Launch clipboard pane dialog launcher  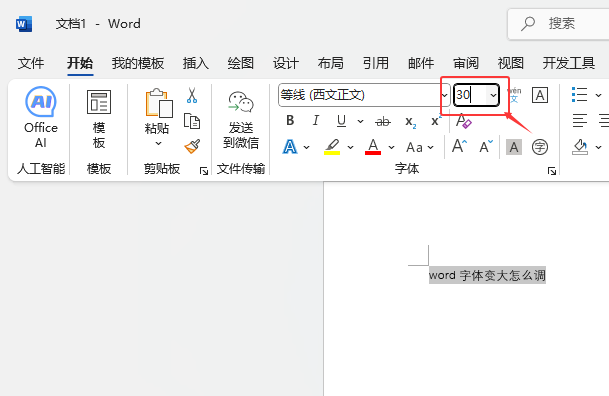pos(204,171)
